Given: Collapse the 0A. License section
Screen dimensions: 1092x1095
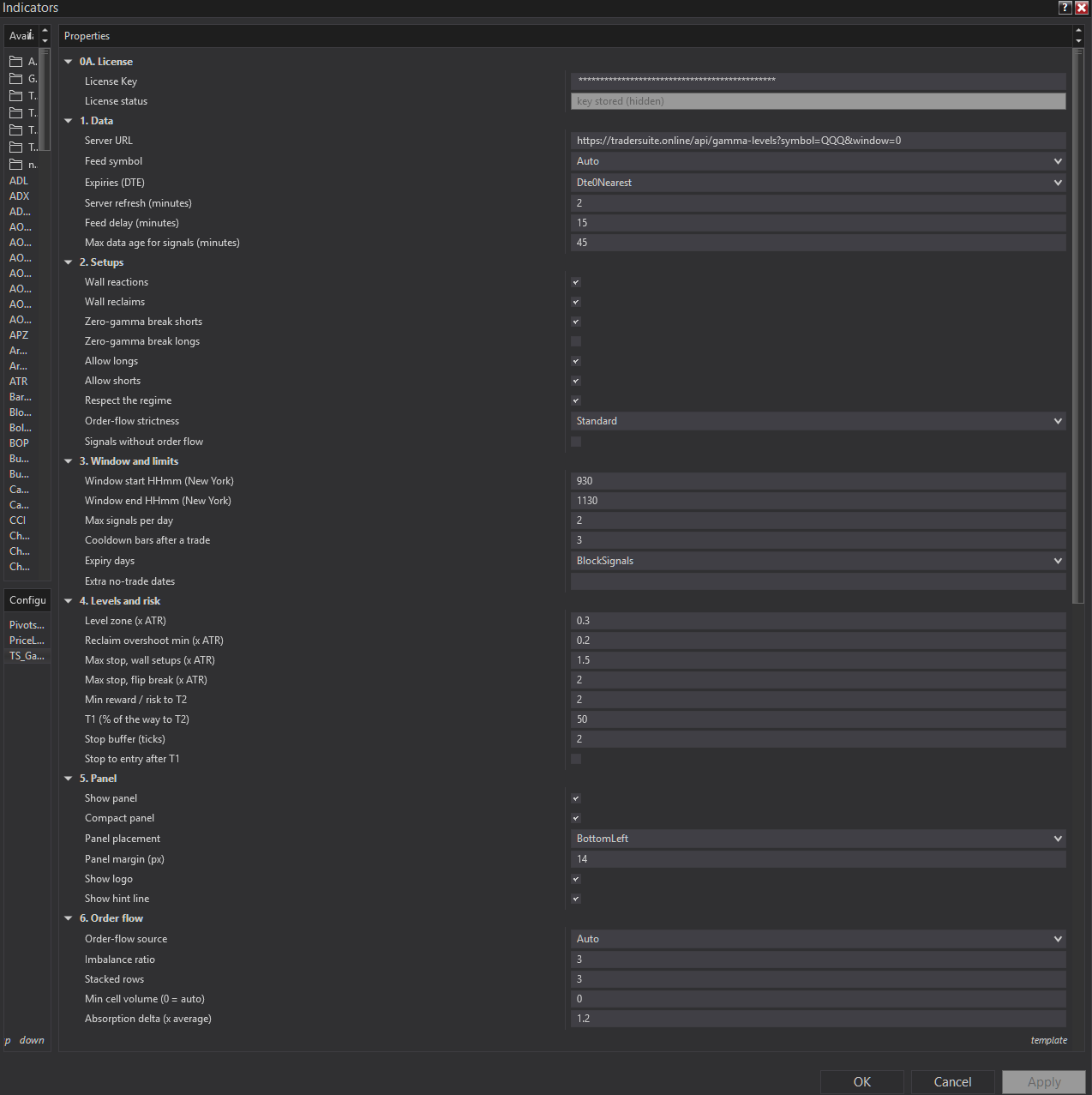Looking at the screenshot, I should [x=69, y=62].
